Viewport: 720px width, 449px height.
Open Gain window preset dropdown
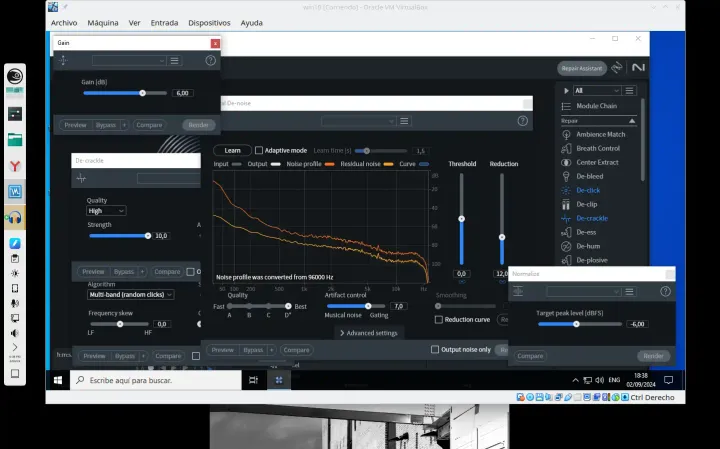click(129, 61)
